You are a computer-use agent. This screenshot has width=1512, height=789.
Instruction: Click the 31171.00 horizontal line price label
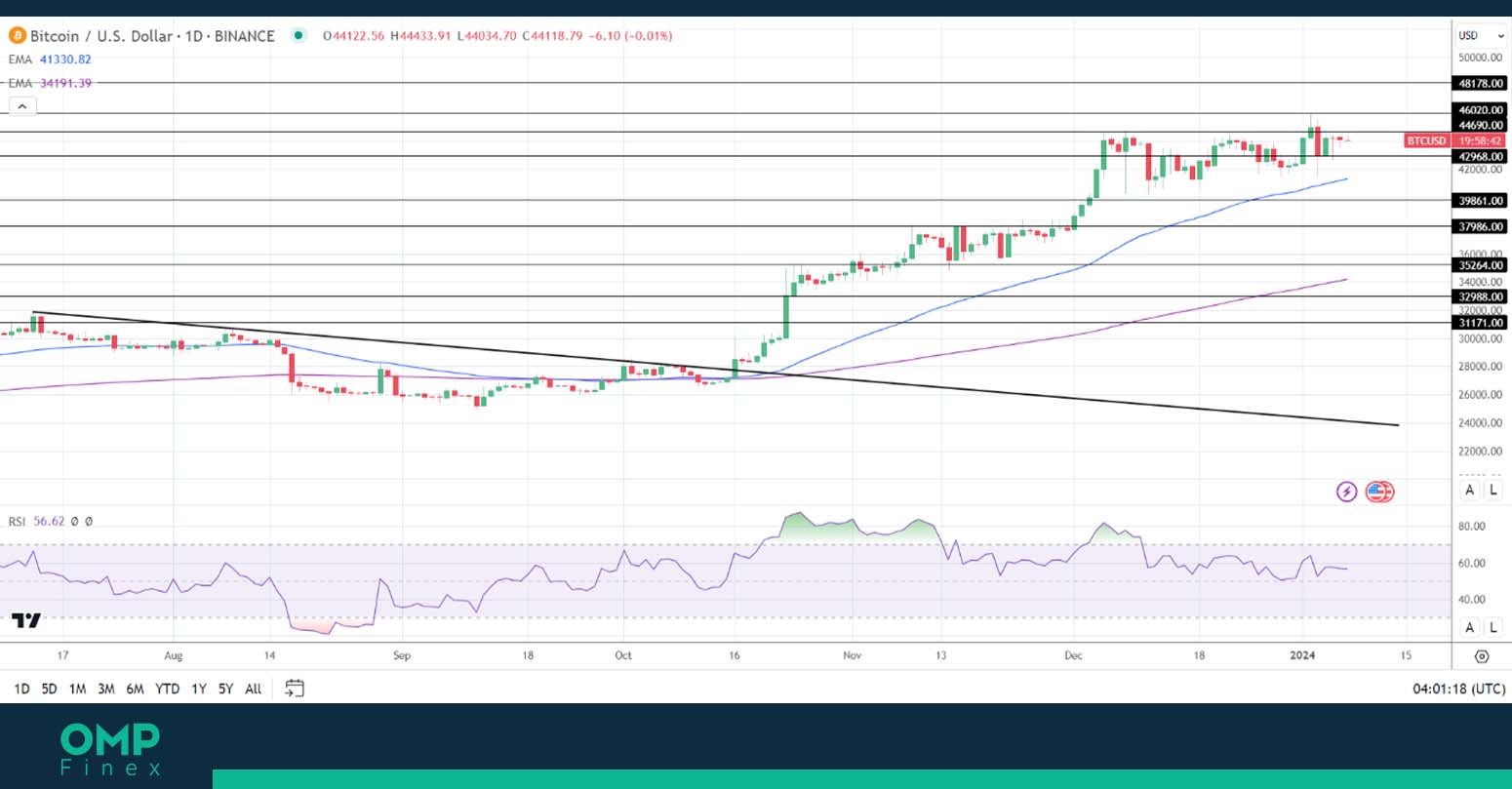(1481, 323)
